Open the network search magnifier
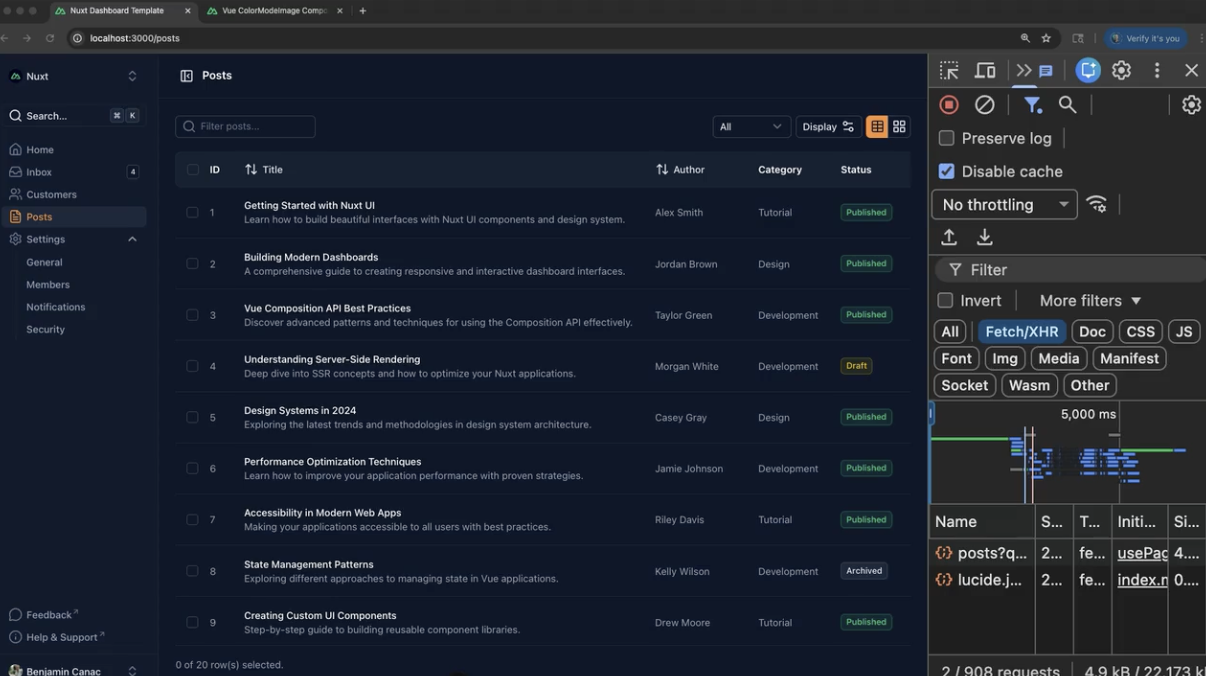 click(x=1068, y=104)
